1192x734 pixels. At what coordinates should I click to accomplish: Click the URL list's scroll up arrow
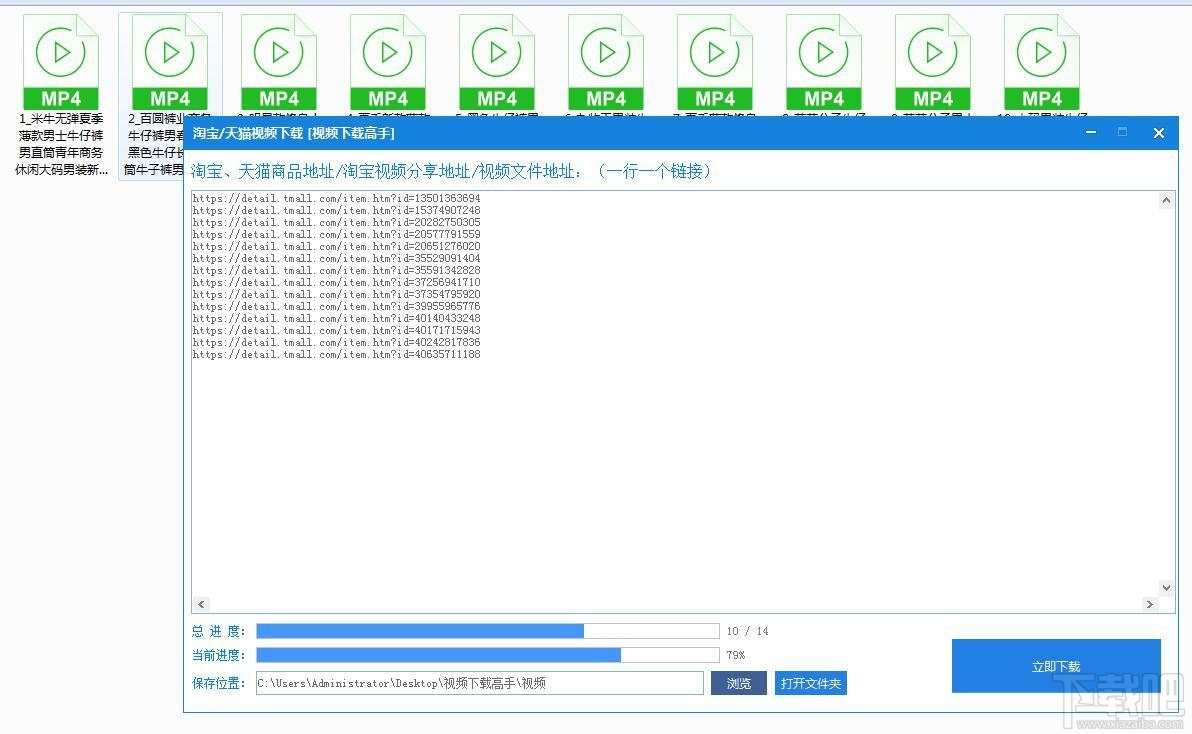(x=1166, y=201)
